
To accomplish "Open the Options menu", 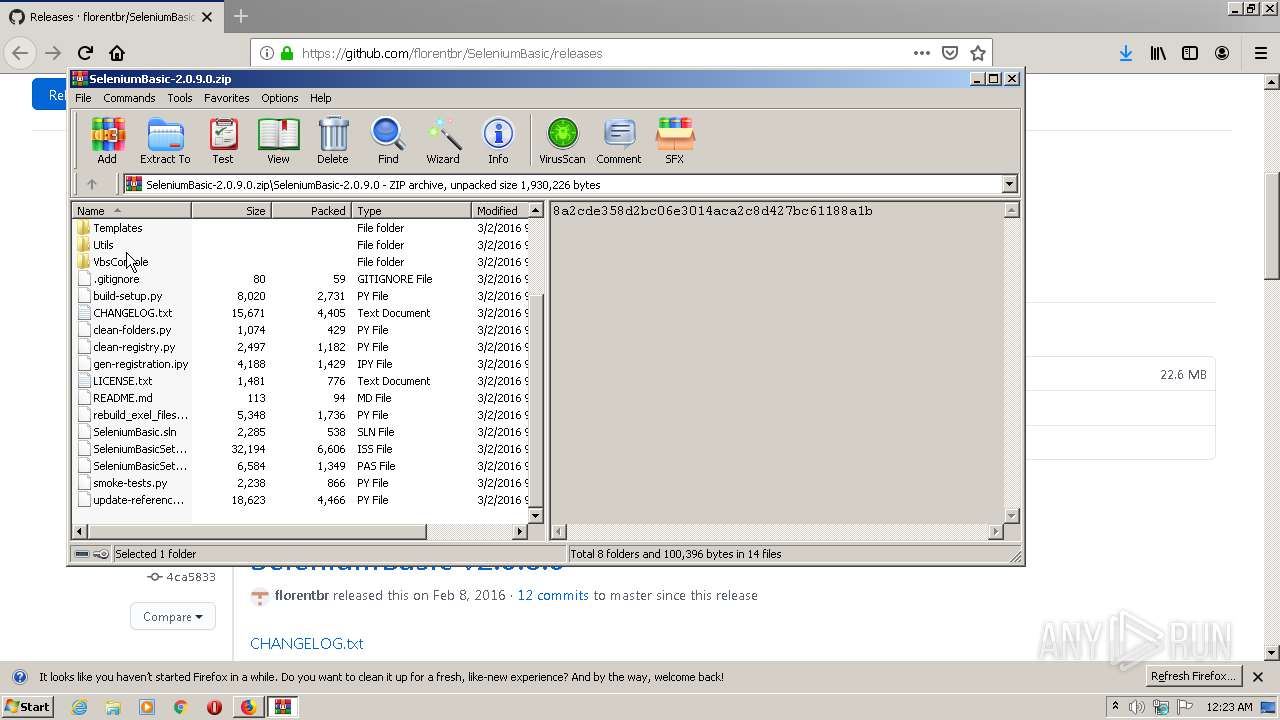I will coord(280,98).
